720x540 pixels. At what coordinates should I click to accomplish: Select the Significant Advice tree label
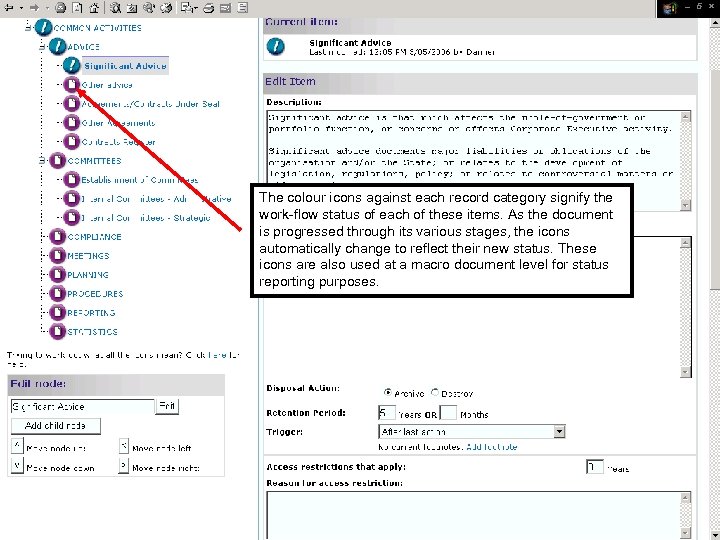pyautogui.click(x=125, y=66)
